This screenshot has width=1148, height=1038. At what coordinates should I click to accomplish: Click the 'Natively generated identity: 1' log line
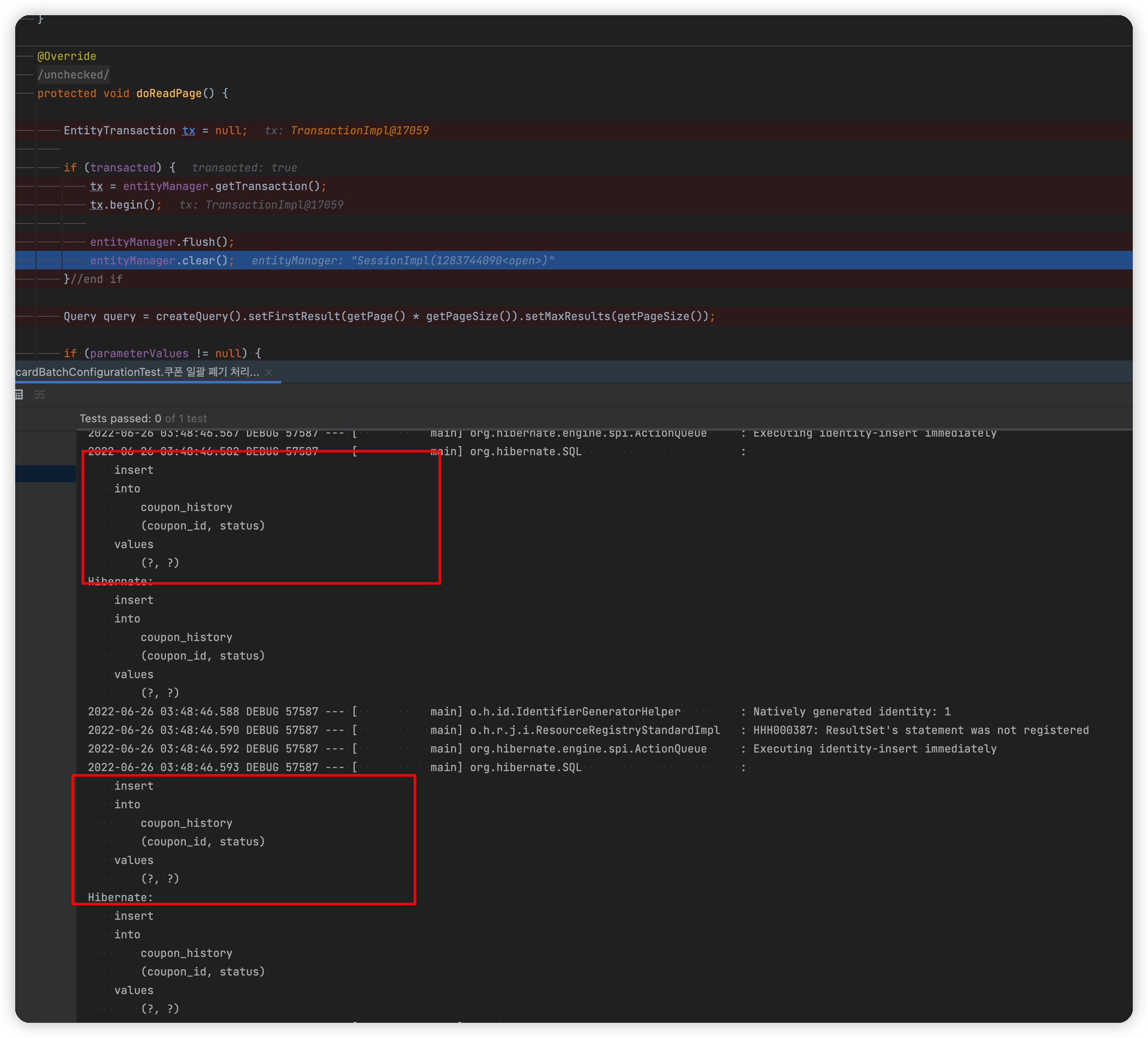tap(851, 712)
